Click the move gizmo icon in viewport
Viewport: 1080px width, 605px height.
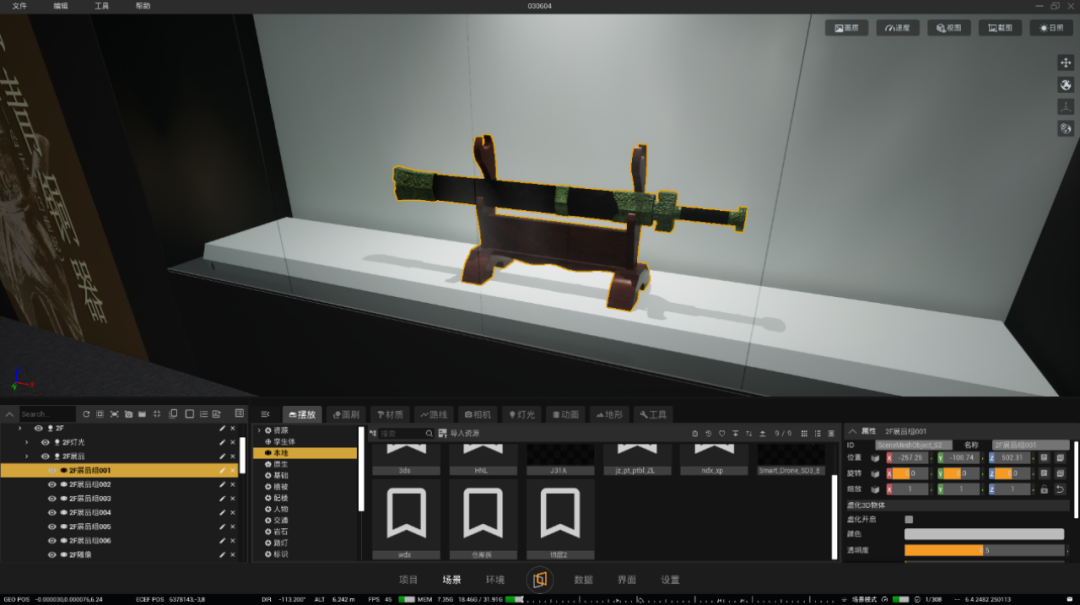(1066, 63)
